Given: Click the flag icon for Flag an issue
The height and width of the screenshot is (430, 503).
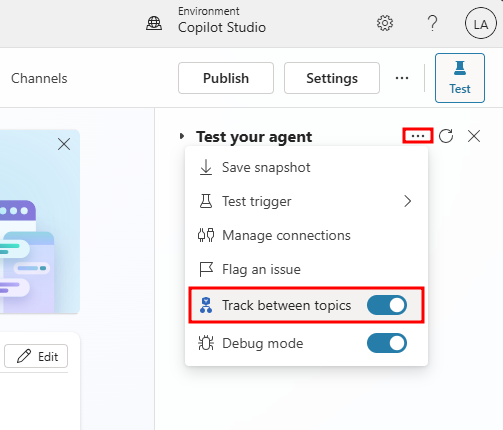Looking at the screenshot, I should coord(206,269).
